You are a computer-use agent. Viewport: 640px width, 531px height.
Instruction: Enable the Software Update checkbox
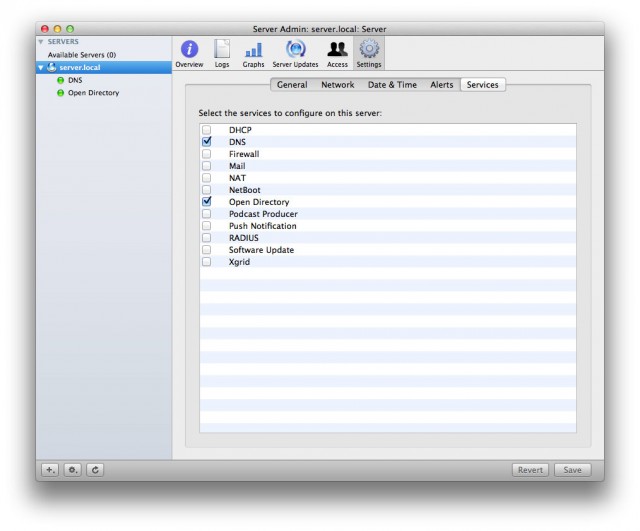(207, 250)
